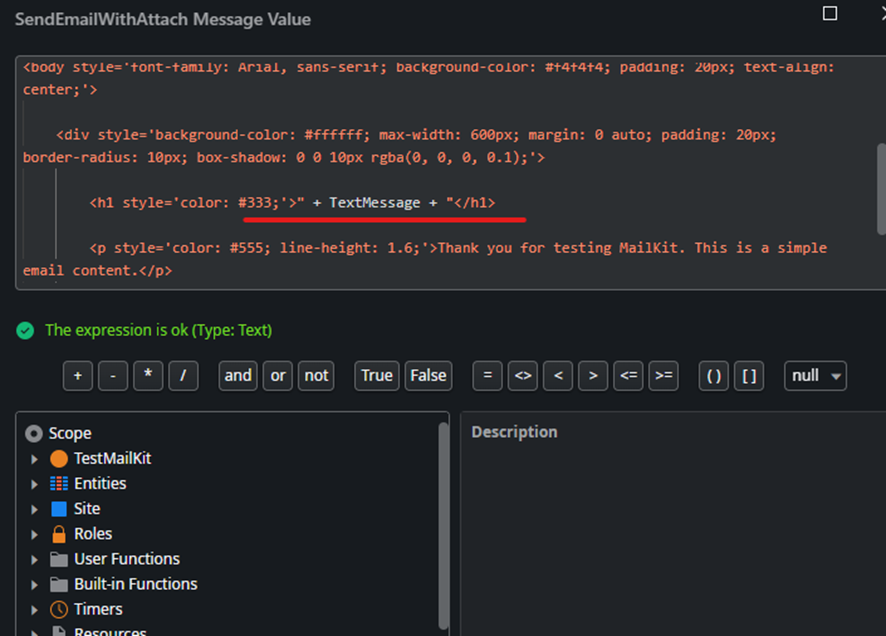Image resolution: width=886 pixels, height=636 pixels.
Task: Click the Scope target icon
Action: 36,433
